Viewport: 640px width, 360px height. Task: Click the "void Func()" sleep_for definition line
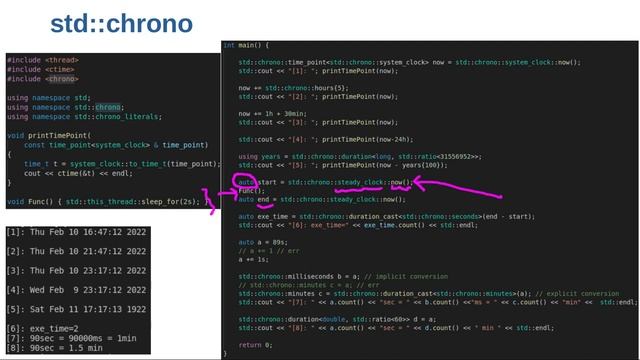pos(108,202)
